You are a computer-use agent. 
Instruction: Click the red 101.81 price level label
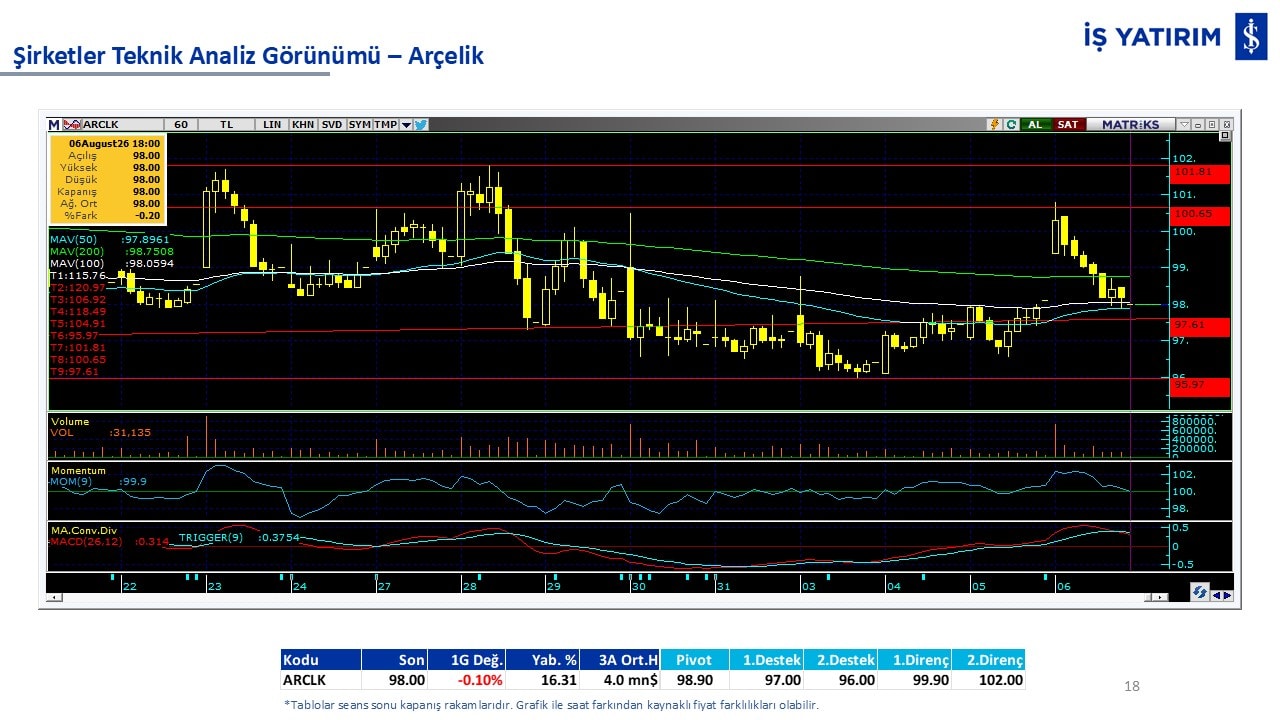point(1199,174)
